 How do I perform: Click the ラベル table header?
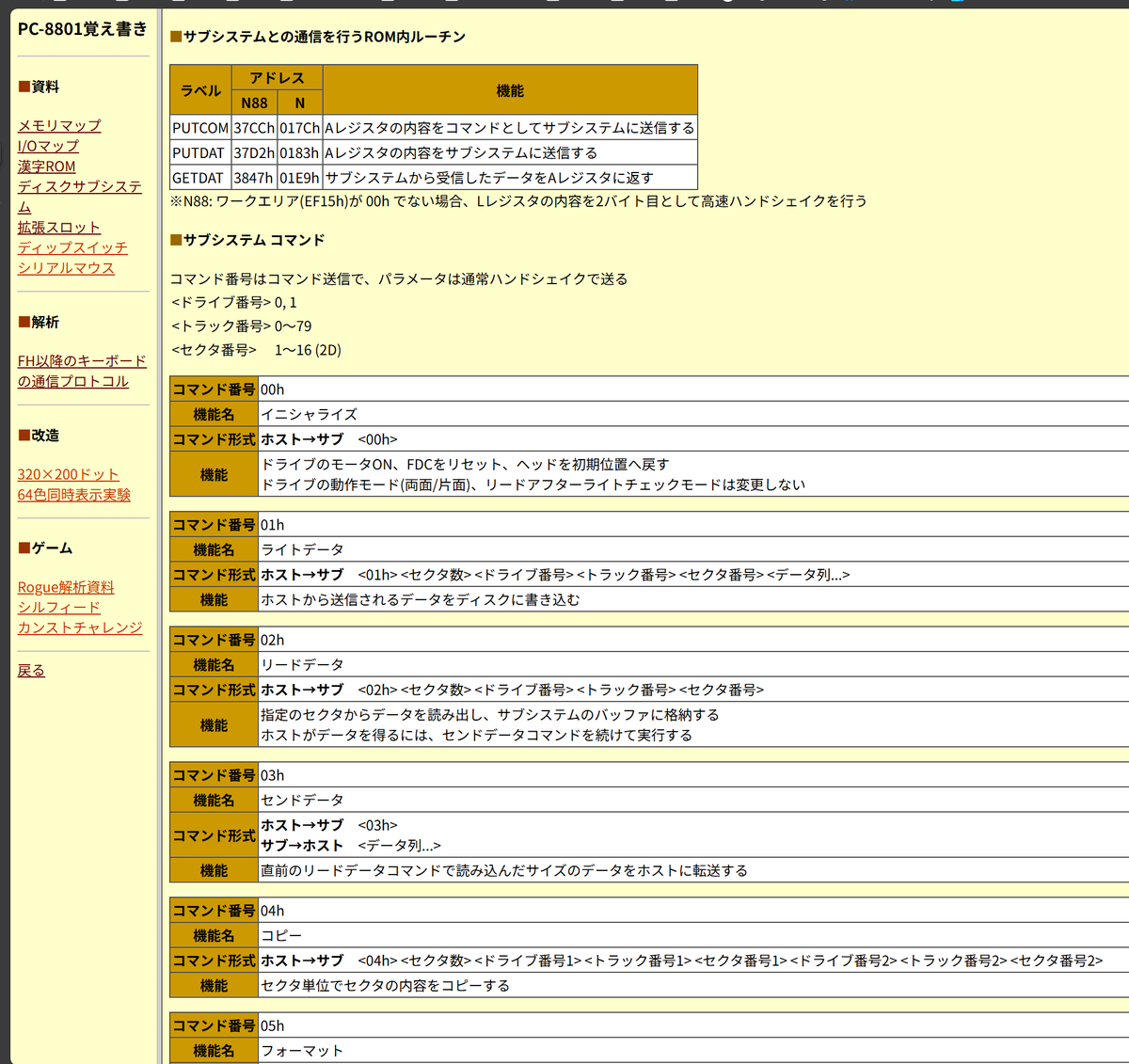(x=200, y=90)
